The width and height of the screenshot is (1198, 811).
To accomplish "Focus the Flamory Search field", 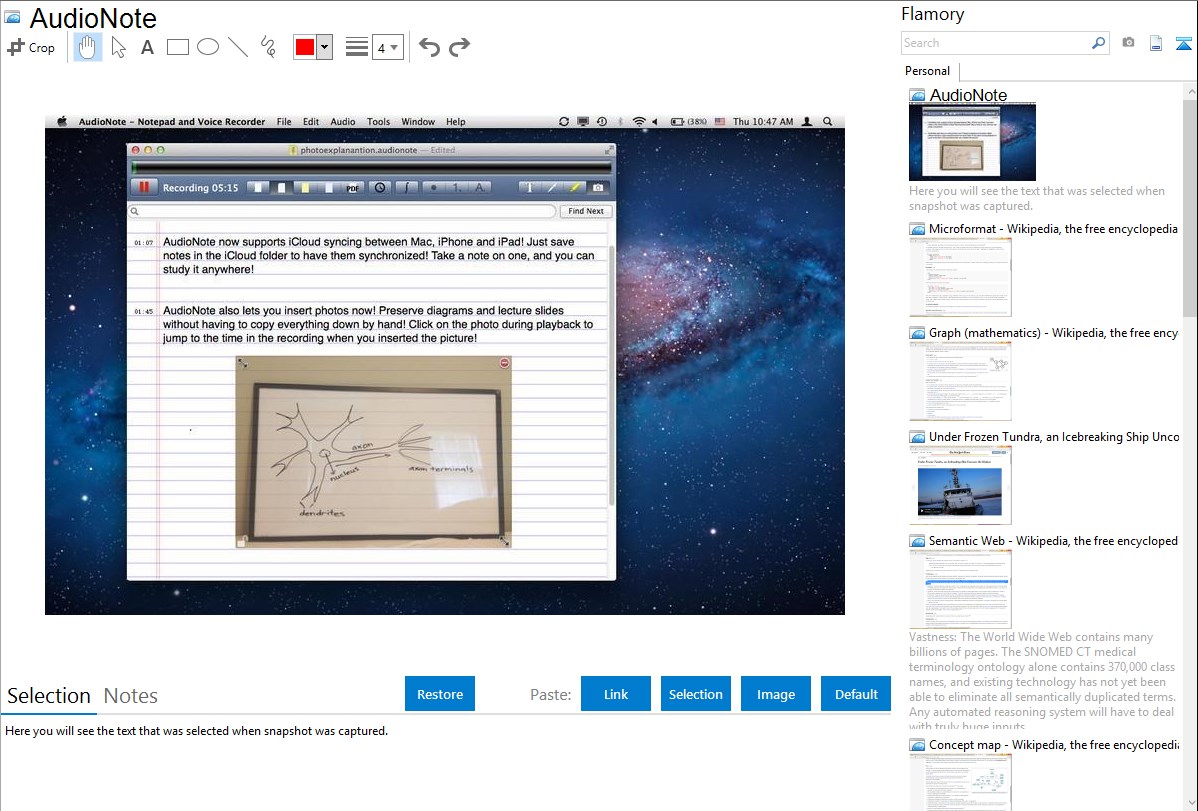I will [995, 43].
